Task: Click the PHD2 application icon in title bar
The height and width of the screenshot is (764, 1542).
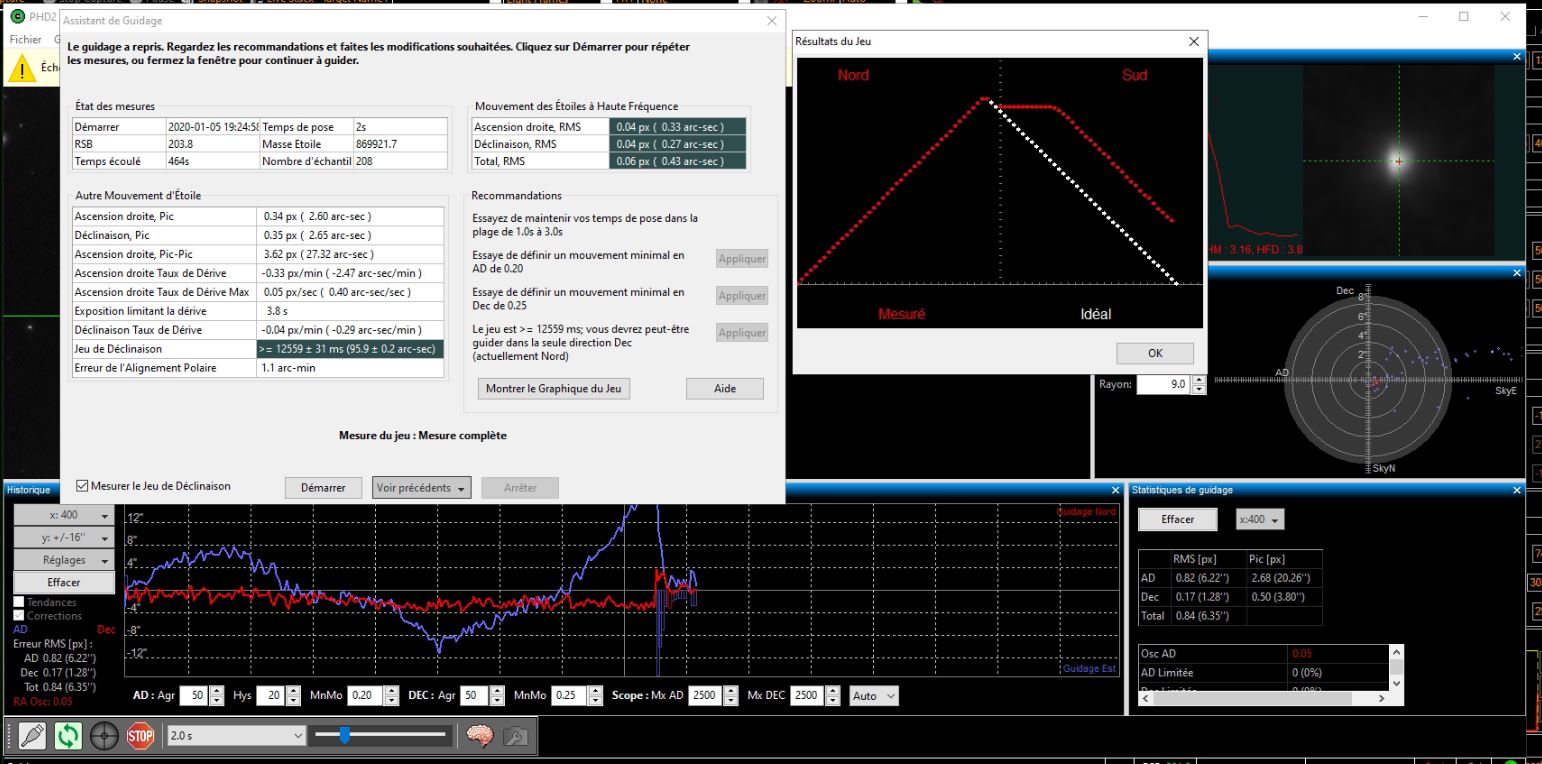Action: [x=17, y=17]
